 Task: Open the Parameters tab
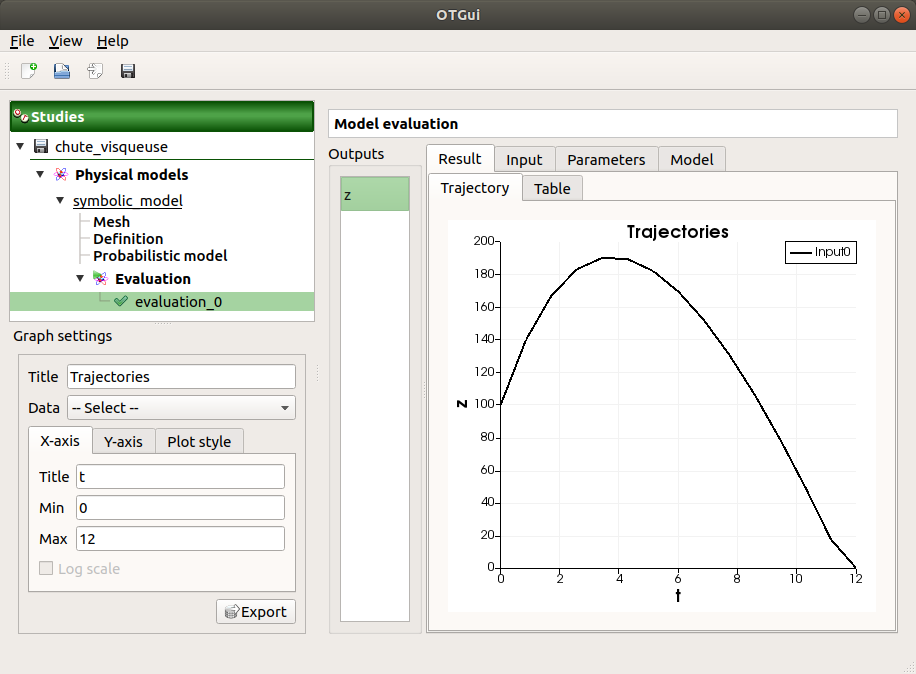pyautogui.click(x=606, y=159)
